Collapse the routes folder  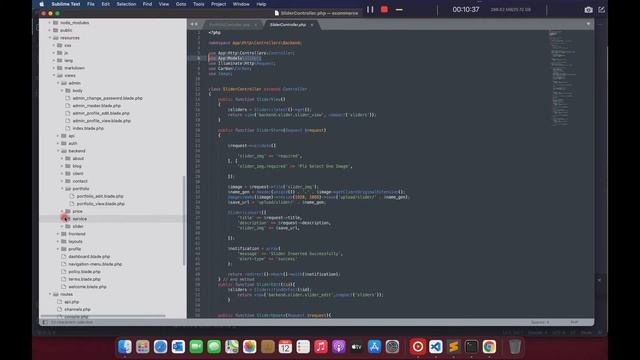50,294
